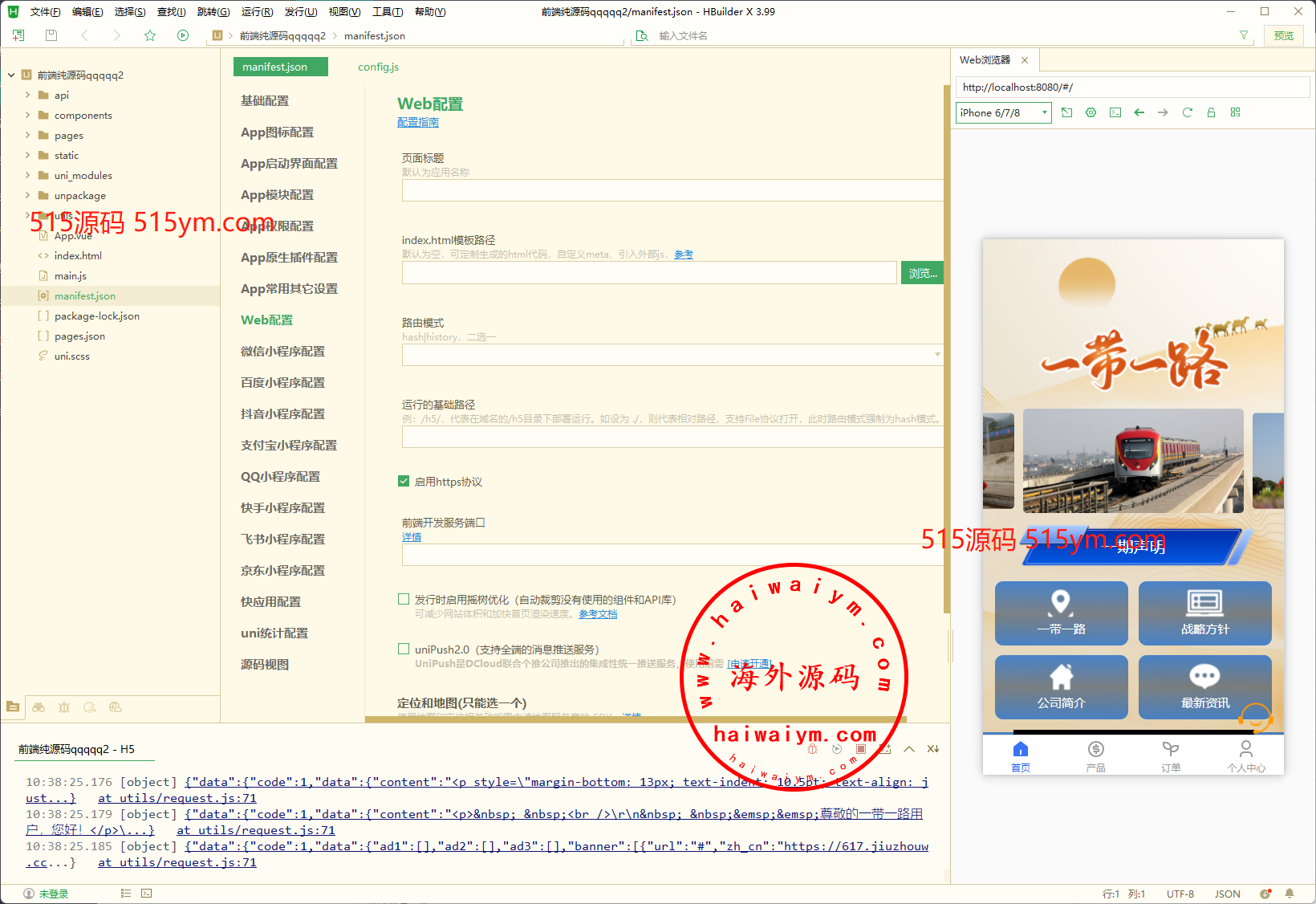
Task: Click the lock icon in browser toolbar
Action: [1211, 112]
